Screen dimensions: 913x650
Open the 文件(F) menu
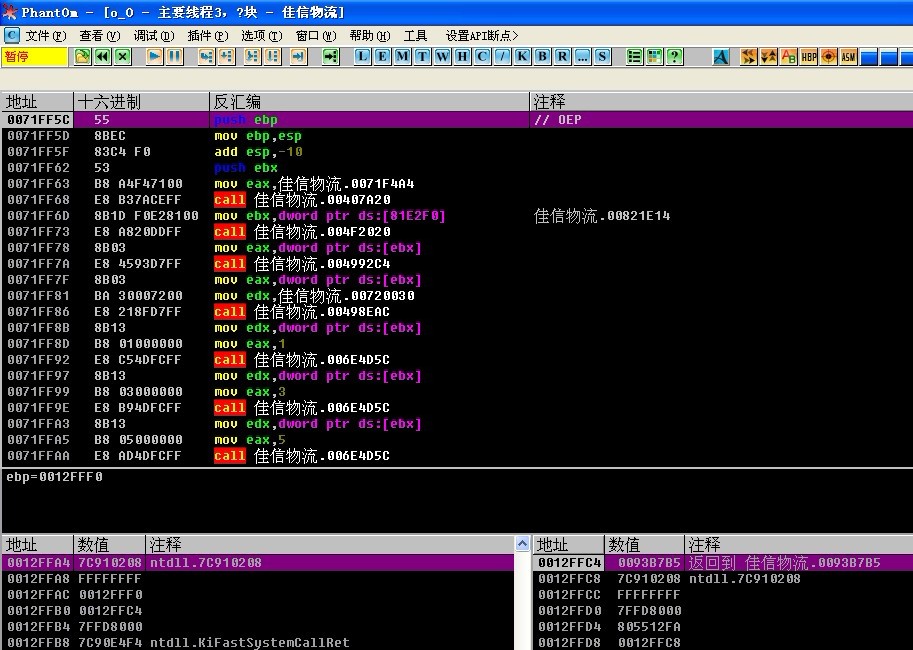46,36
